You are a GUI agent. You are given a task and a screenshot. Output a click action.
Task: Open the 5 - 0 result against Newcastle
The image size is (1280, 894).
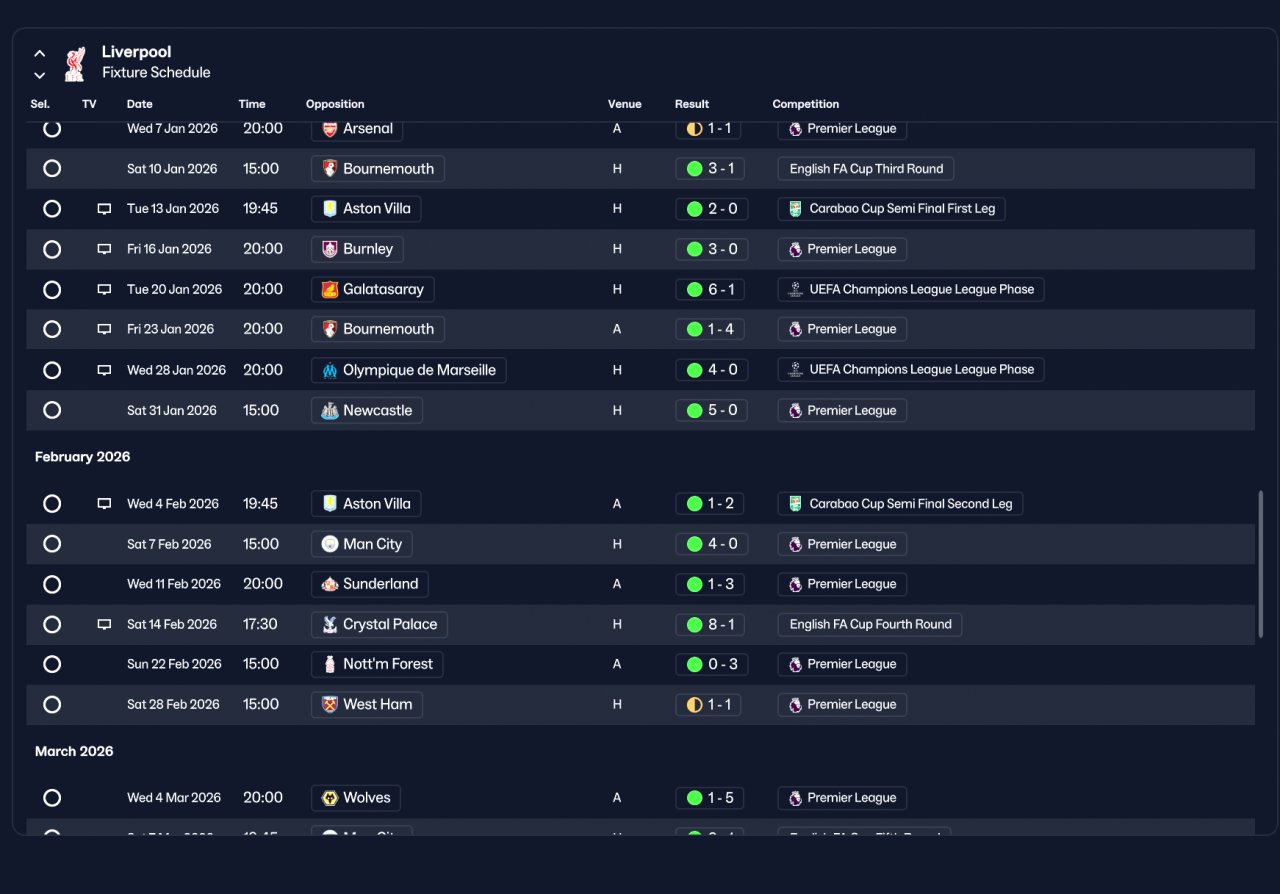(711, 411)
